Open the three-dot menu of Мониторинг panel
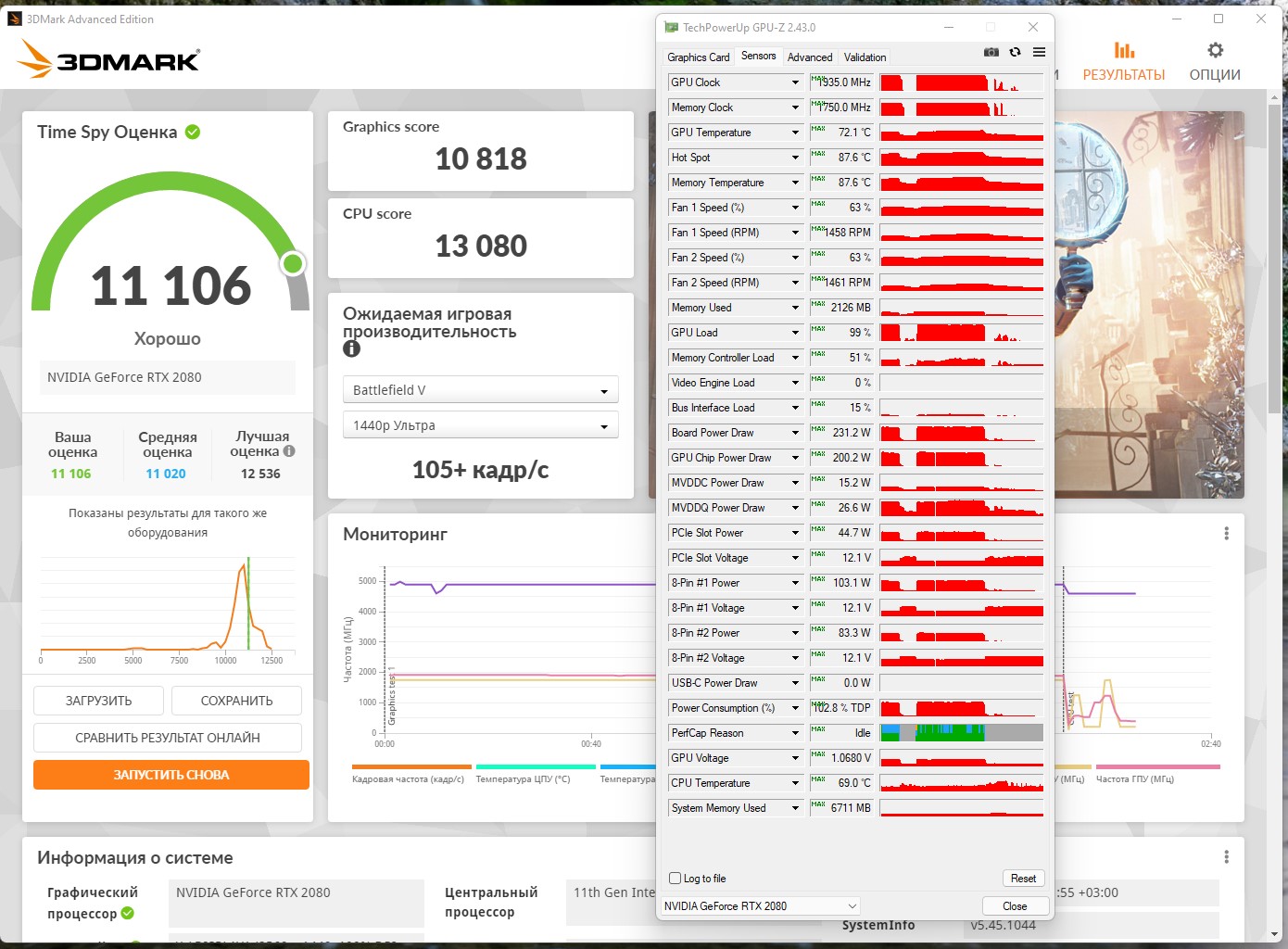This screenshot has width=1288, height=949. 1226,534
